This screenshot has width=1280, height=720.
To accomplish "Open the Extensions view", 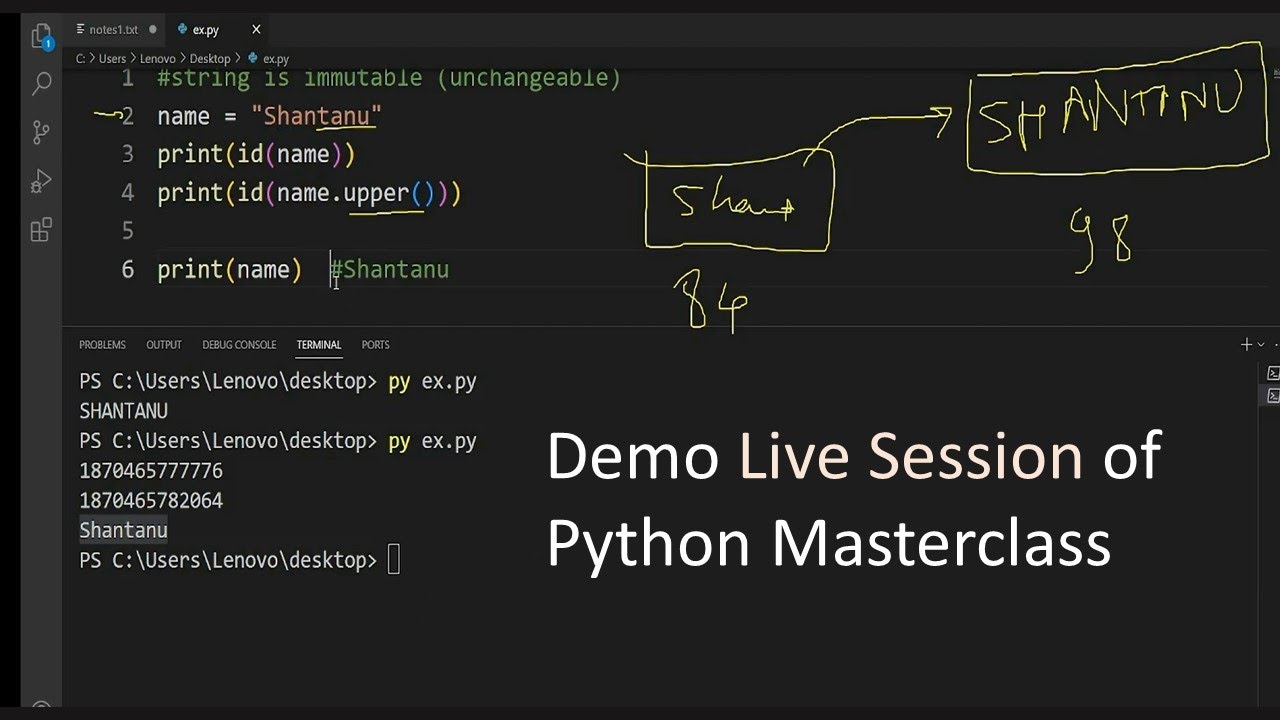I will (x=41, y=231).
